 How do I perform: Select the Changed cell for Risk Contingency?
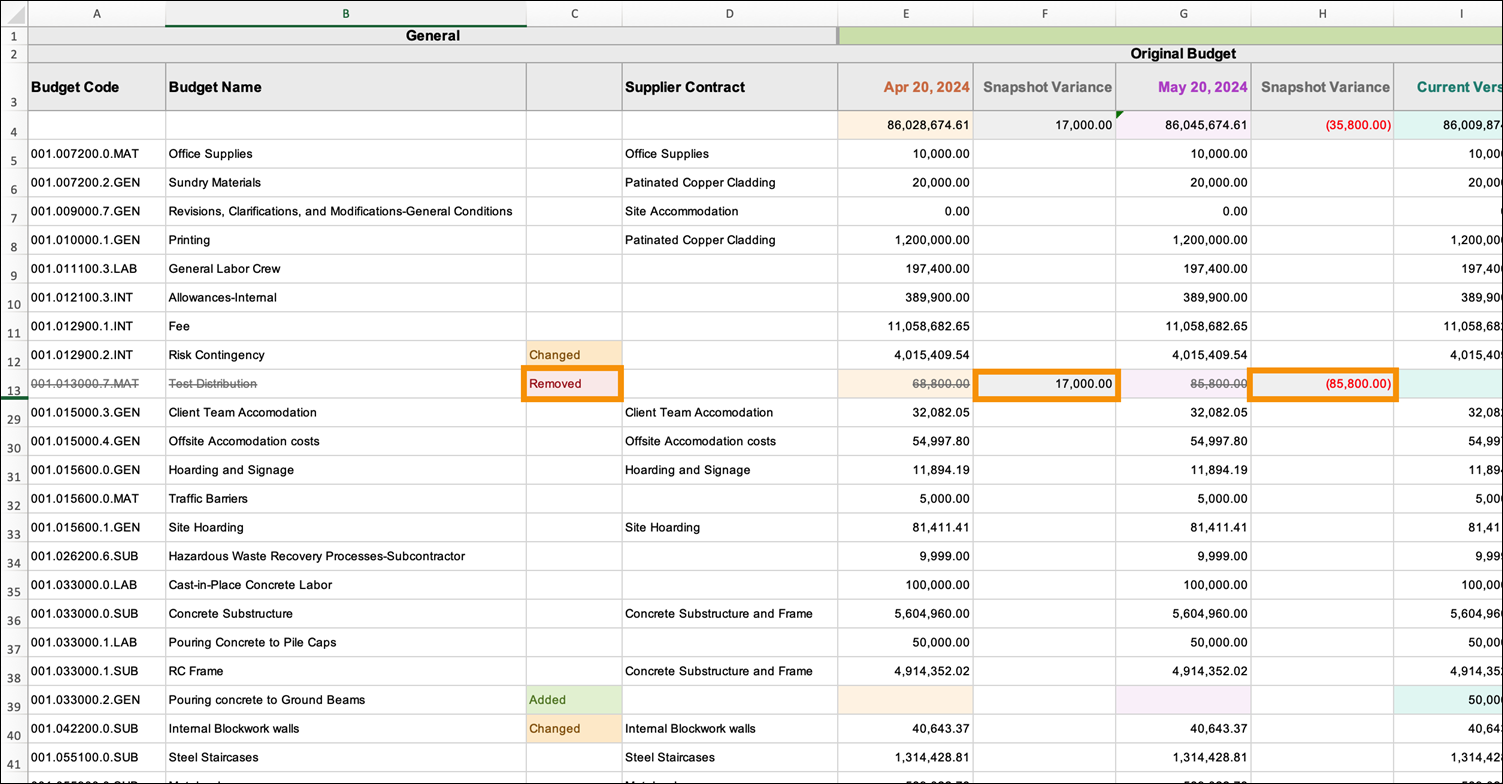coord(574,355)
